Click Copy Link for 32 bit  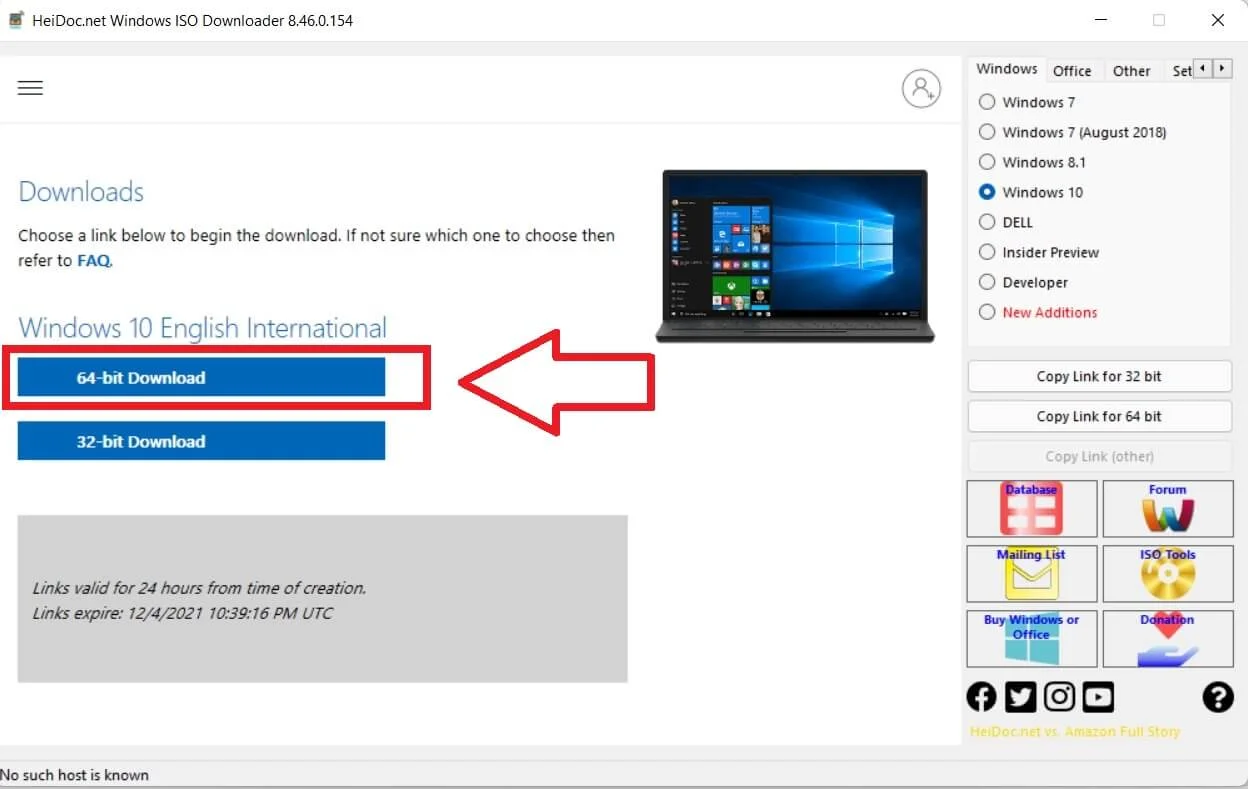(x=1099, y=377)
